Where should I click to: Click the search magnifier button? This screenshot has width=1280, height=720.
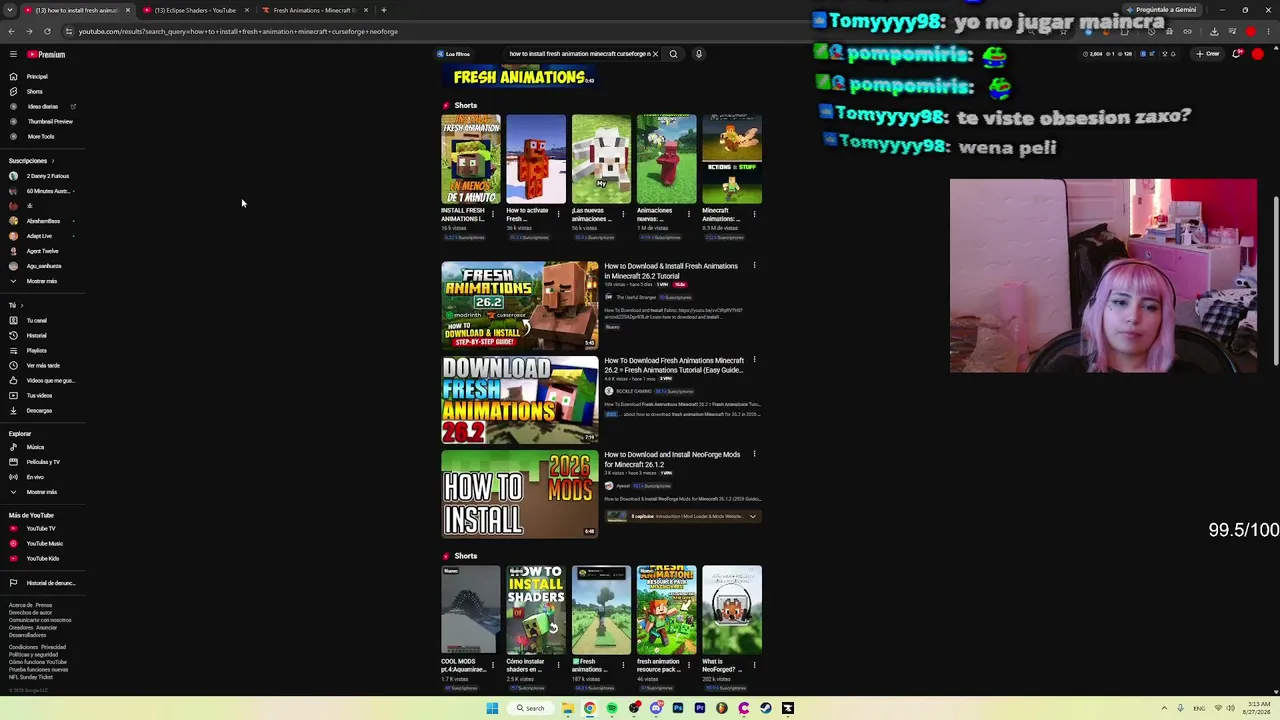click(x=673, y=54)
